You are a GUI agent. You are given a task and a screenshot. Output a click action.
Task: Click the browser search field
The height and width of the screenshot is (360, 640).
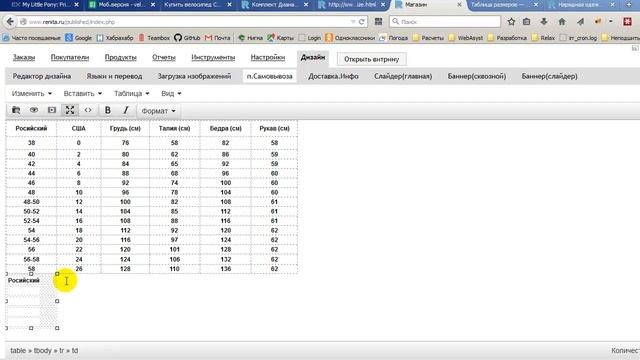tap(445, 21)
